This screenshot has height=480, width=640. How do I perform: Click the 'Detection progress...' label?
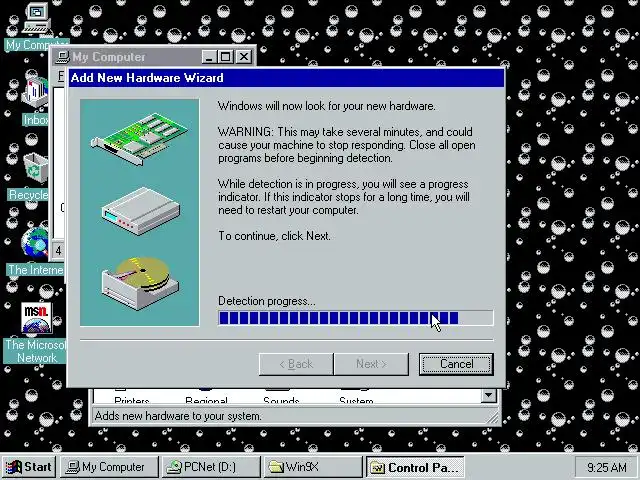[267, 301]
